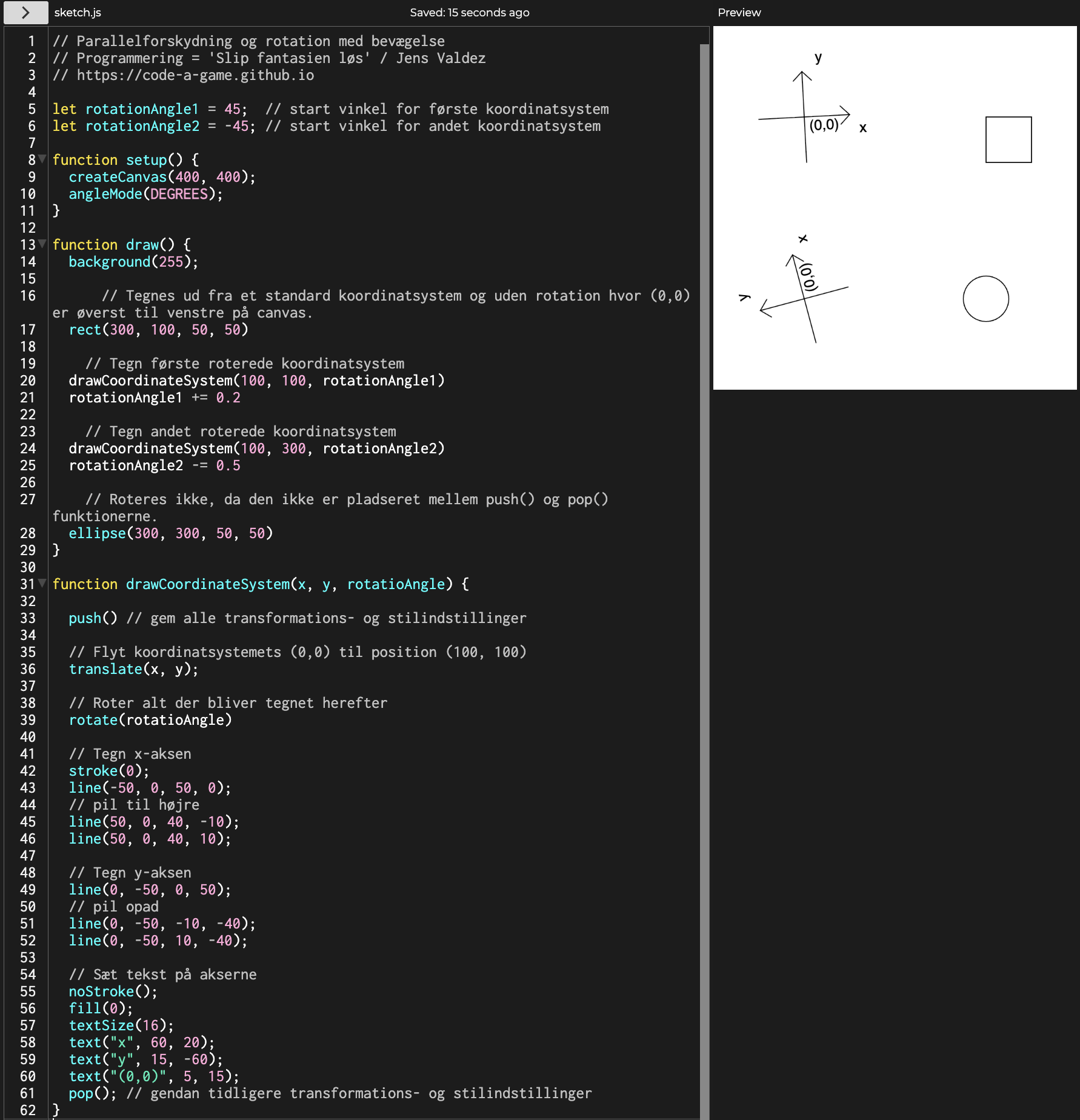1080x1120 pixels.
Task: Click line number 62 in the gutter
Action: point(28,1110)
